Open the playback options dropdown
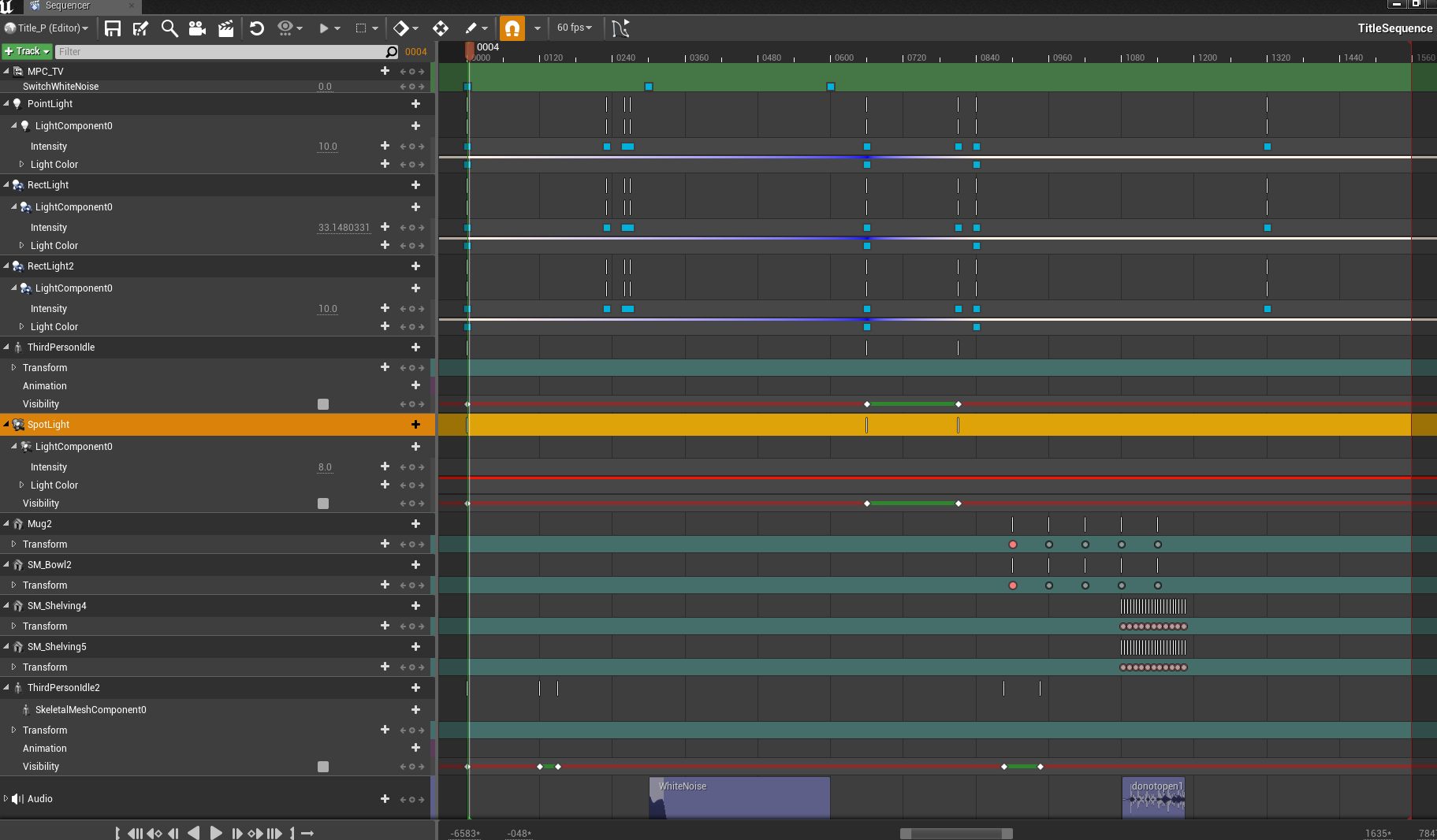1437x840 pixels. 329,28
